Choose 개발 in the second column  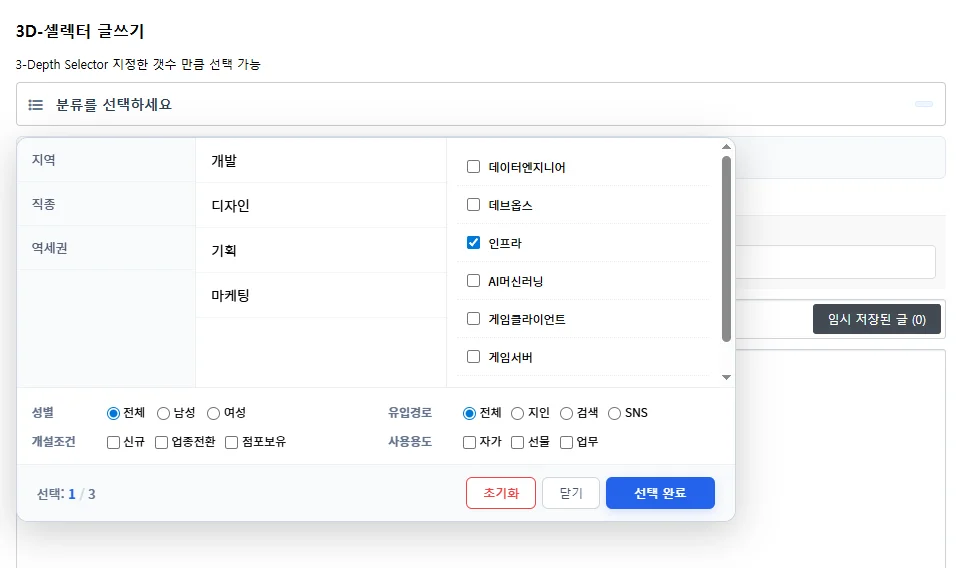[321, 160]
